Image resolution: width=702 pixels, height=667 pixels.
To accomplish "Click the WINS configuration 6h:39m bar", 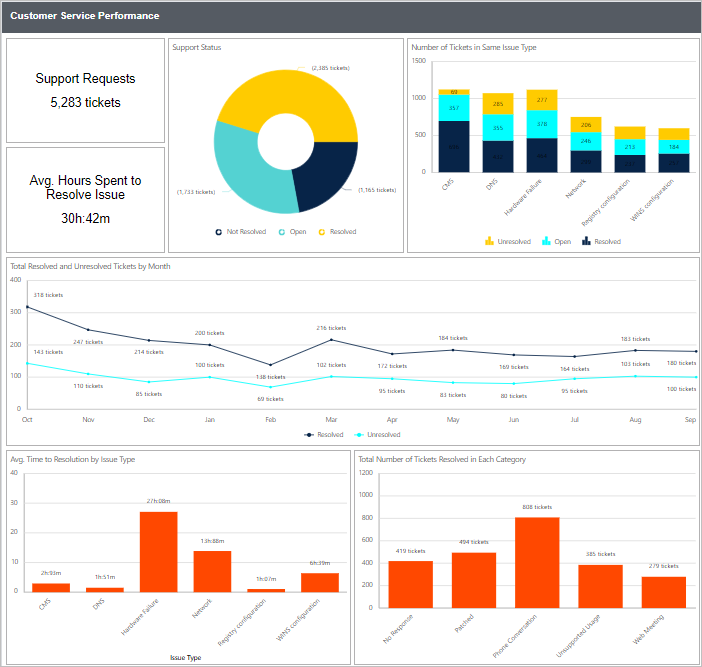I will pyautogui.click(x=320, y=582).
